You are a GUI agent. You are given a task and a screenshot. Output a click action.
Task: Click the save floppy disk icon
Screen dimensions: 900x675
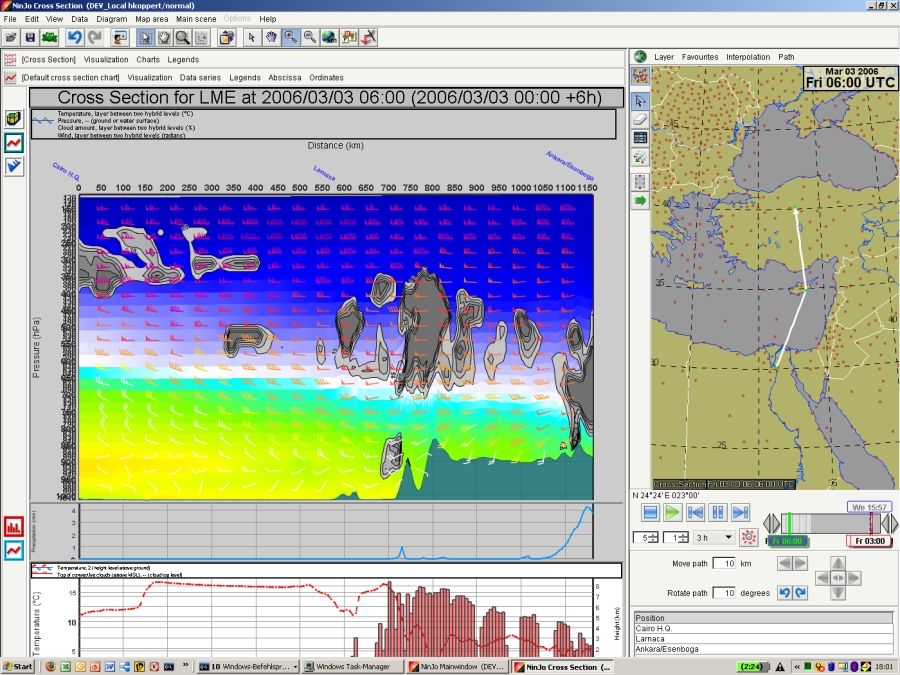click(30, 38)
